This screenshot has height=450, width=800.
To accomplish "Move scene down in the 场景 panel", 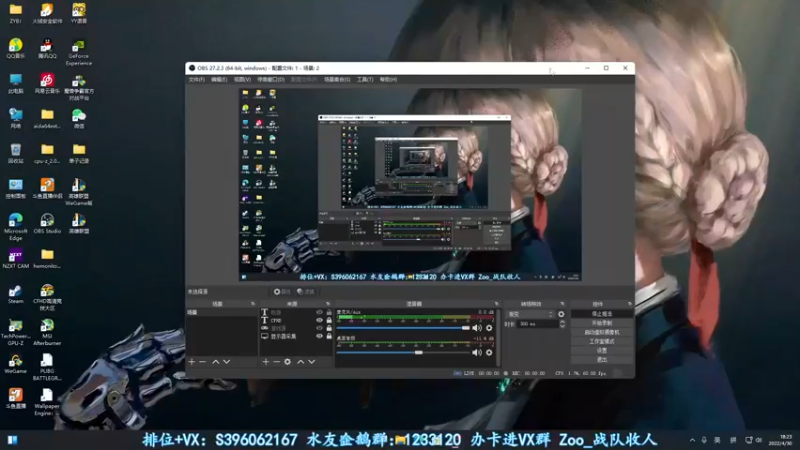I will click(x=227, y=362).
